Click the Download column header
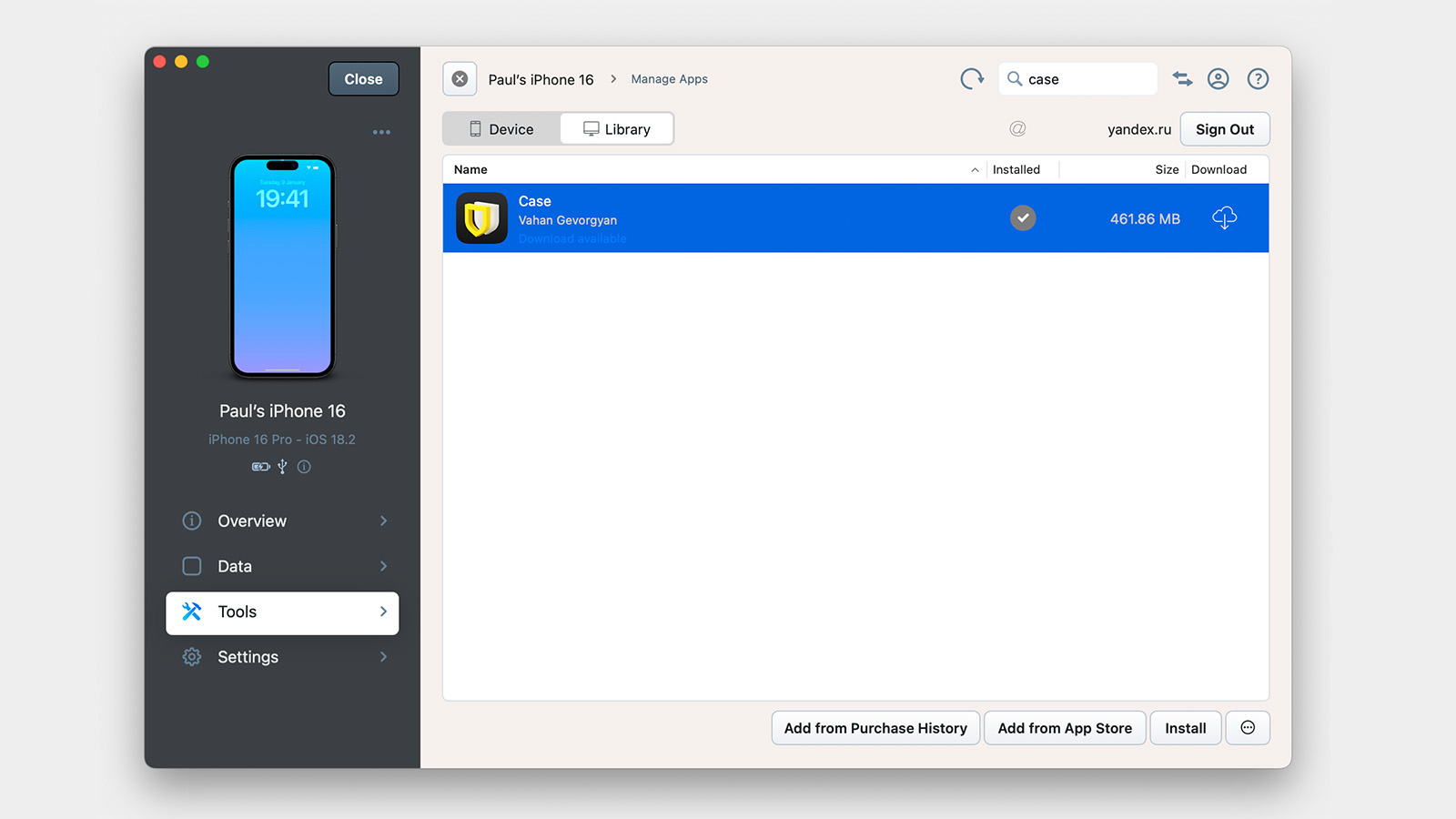 click(1219, 169)
